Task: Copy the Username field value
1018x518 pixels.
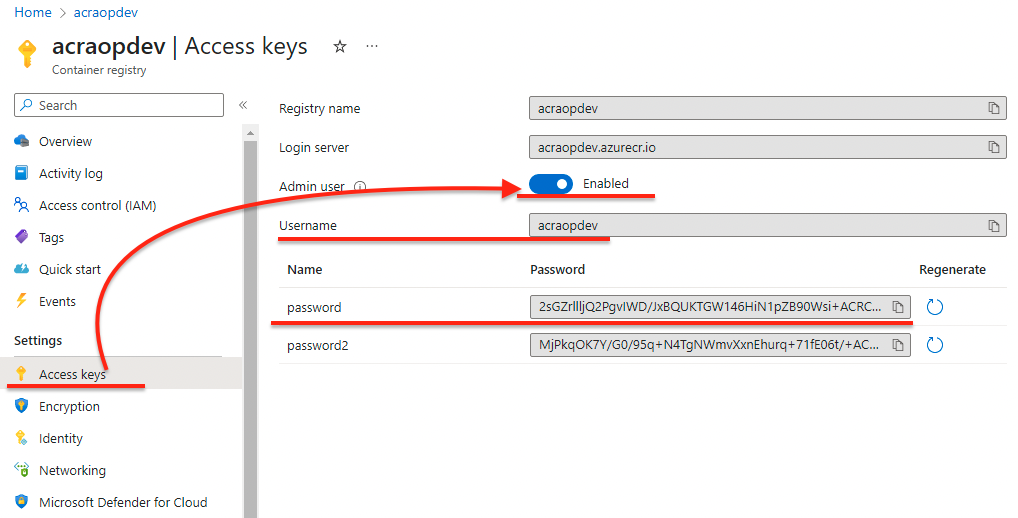Action: 993,226
